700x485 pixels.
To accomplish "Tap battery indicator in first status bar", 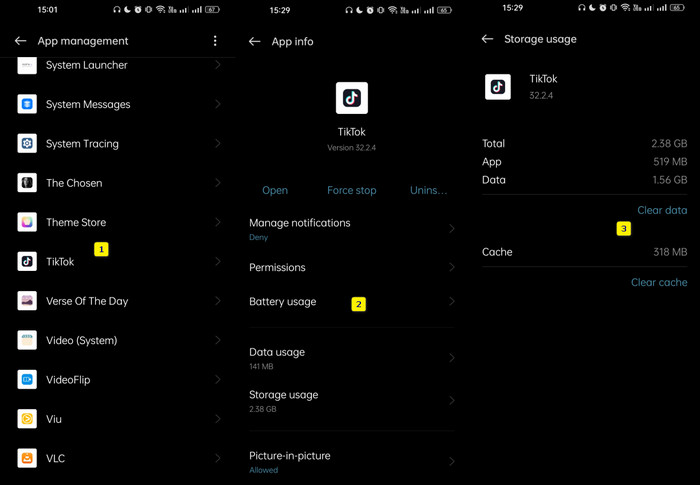I will [x=212, y=9].
